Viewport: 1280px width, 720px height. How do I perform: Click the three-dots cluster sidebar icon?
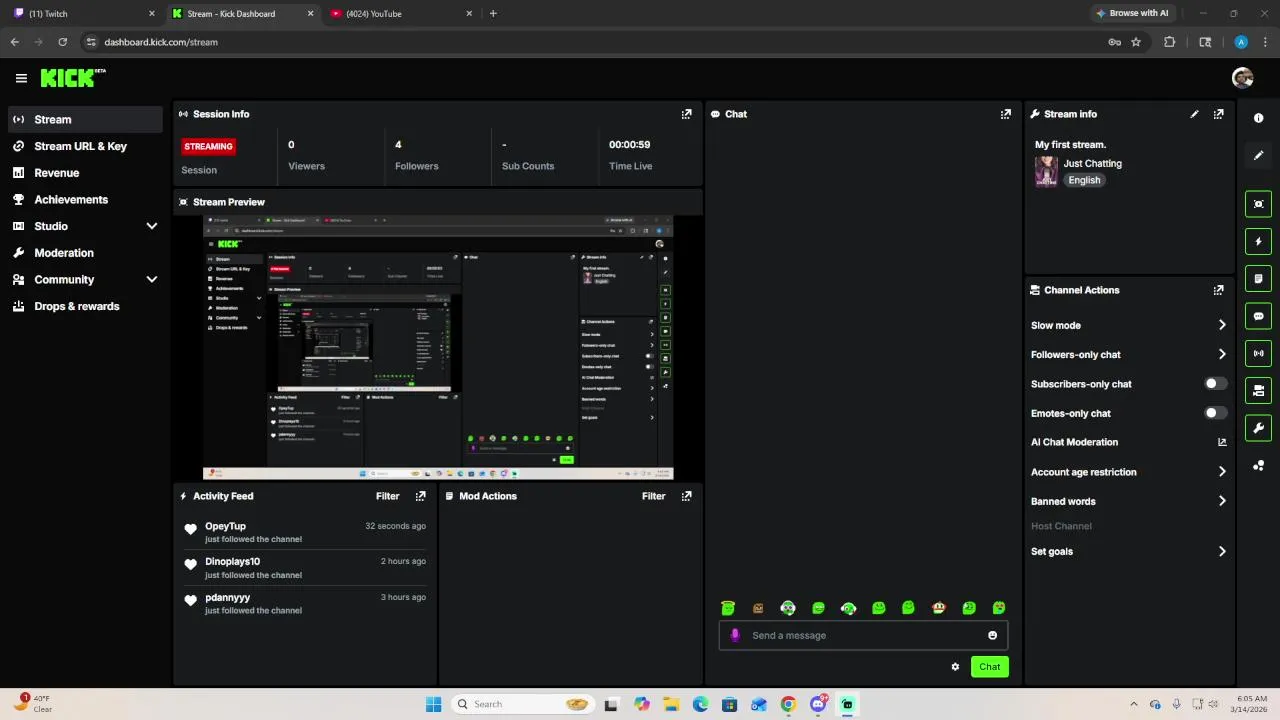(1258, 465)
